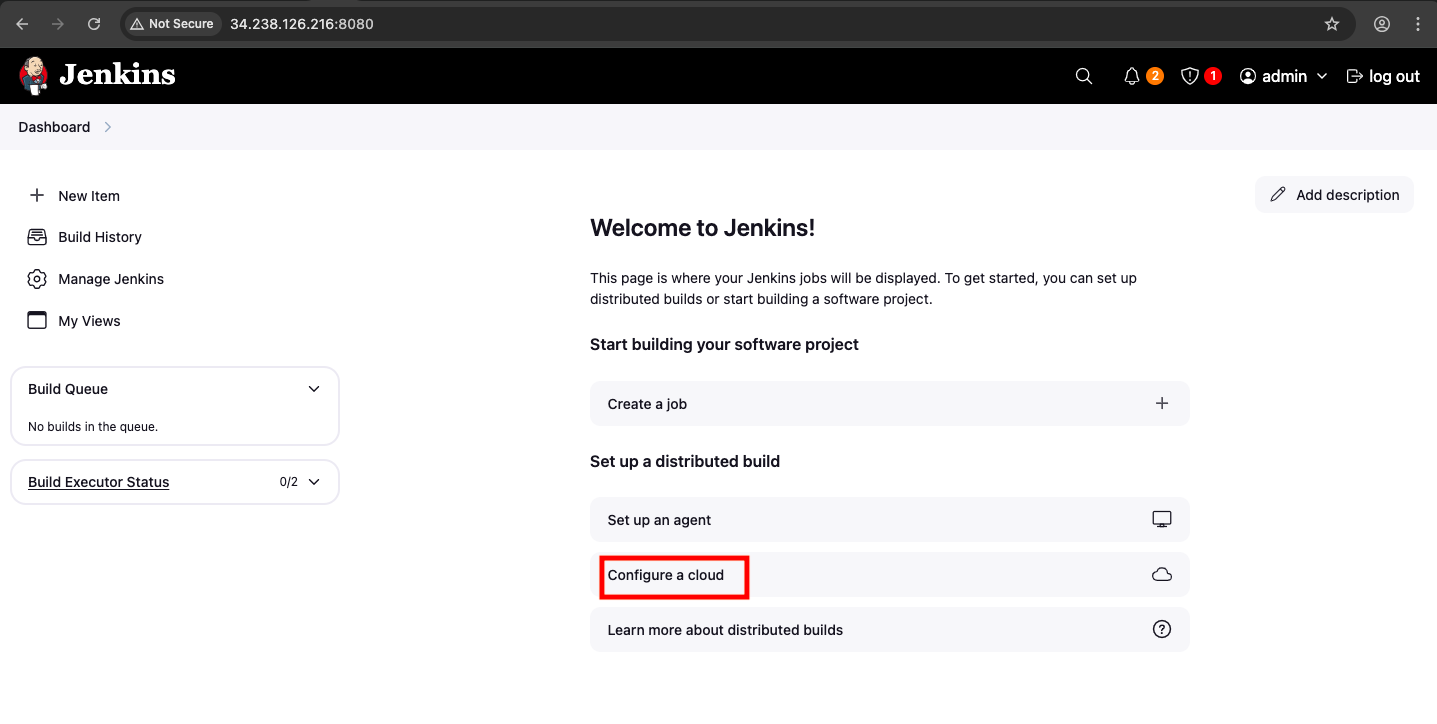Screen dimensions: 1437x724
Task: Expand the Dashboard breadcrumb chevron
Action: tap(108, 127)
